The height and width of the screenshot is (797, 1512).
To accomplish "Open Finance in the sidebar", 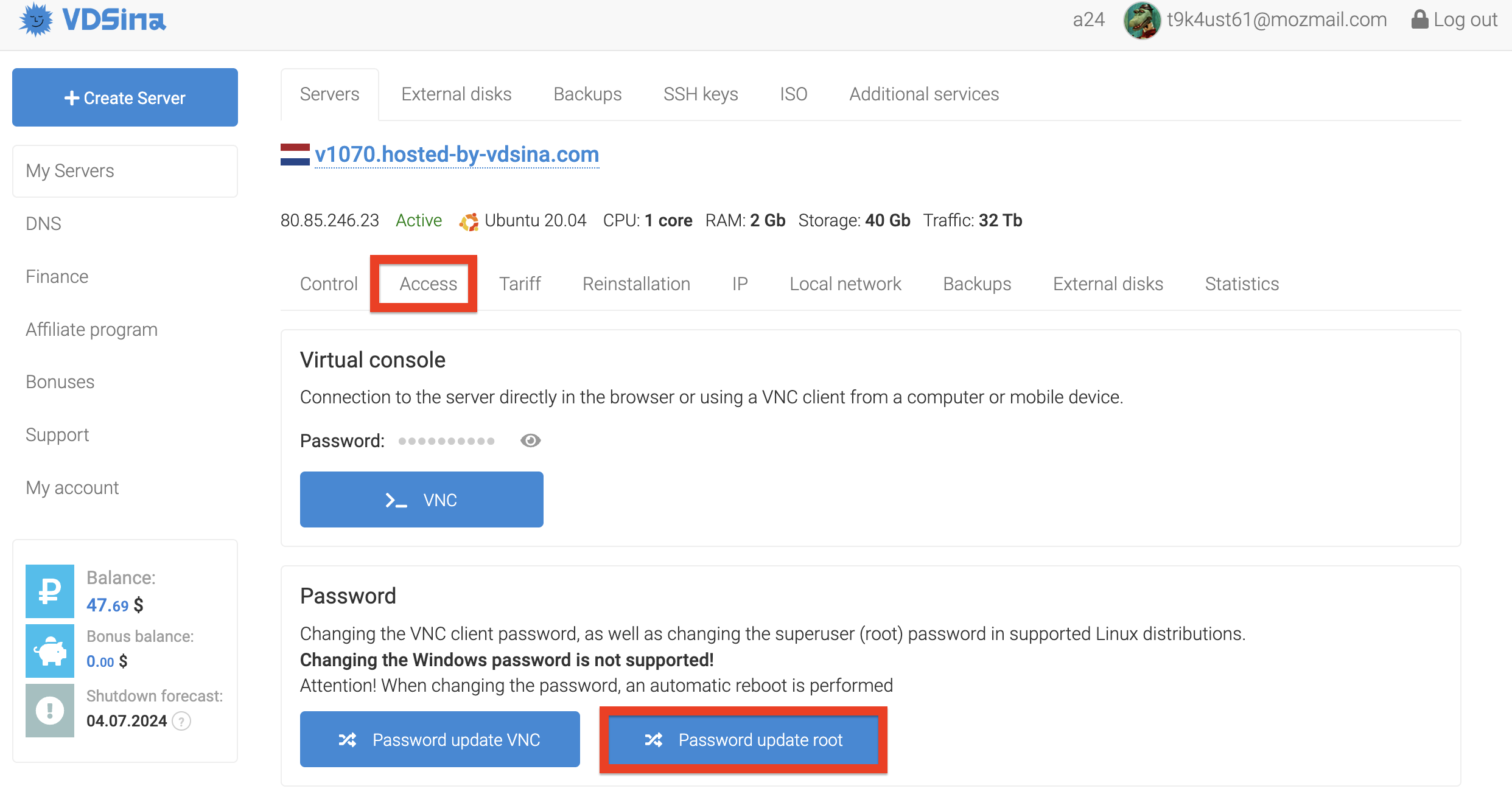I will click(x=57, y=276).
